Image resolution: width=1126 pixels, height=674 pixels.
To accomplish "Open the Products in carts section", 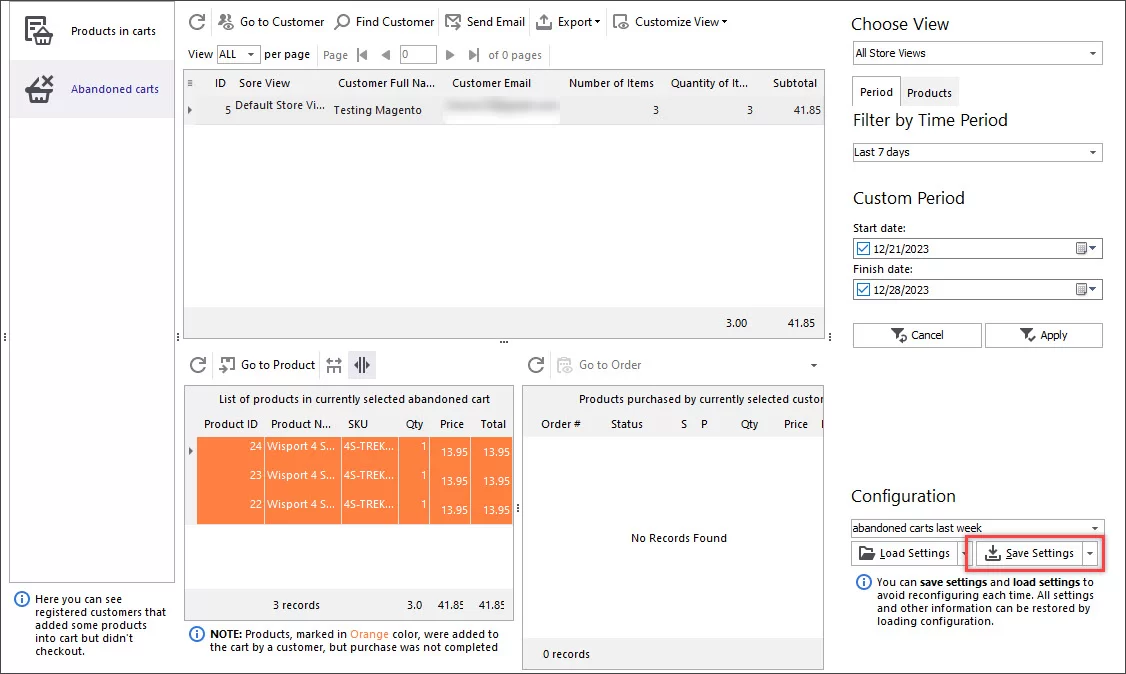I will (91, 31).
